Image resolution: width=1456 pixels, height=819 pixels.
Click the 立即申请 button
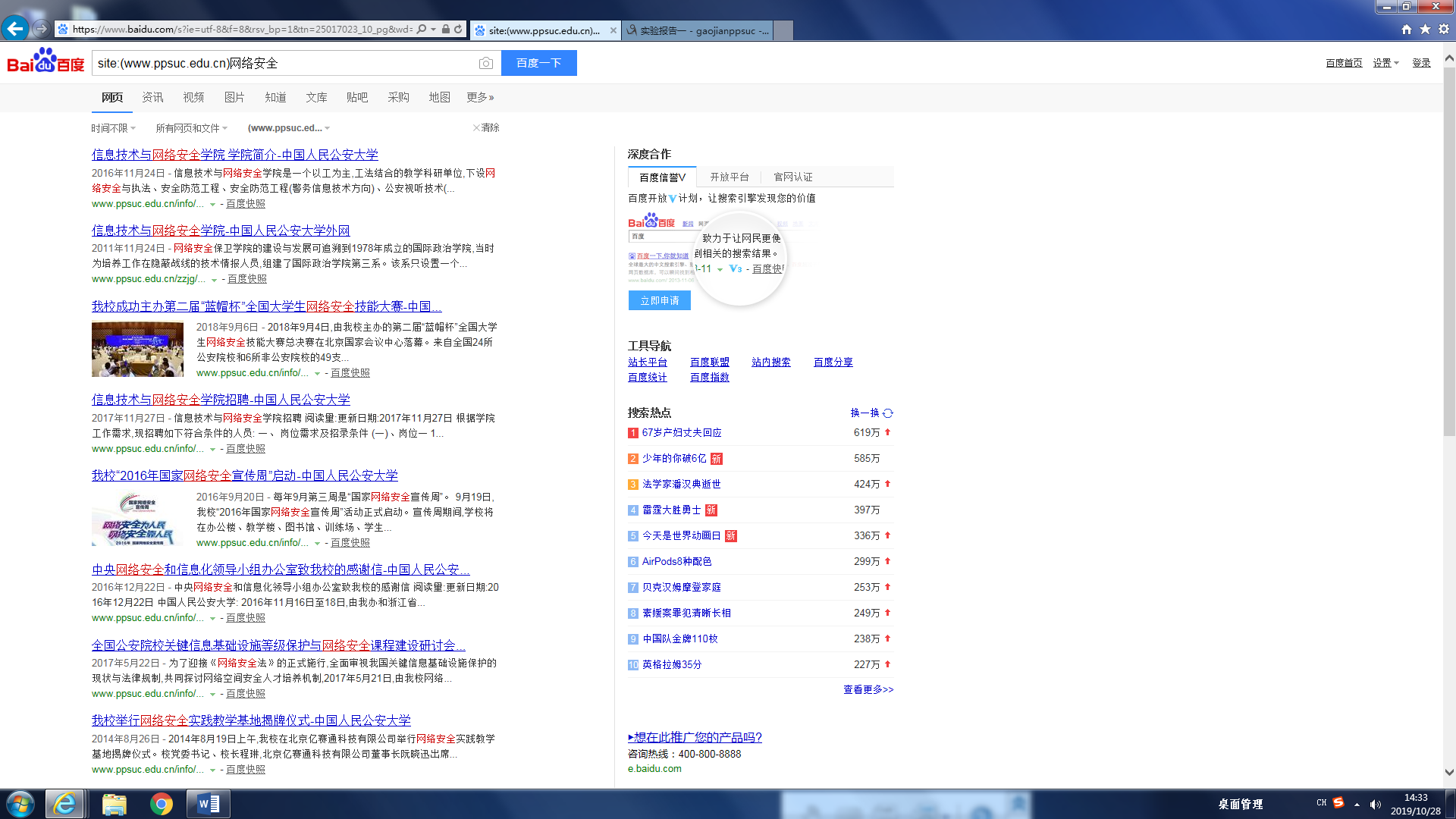click(x=659, y=300)
